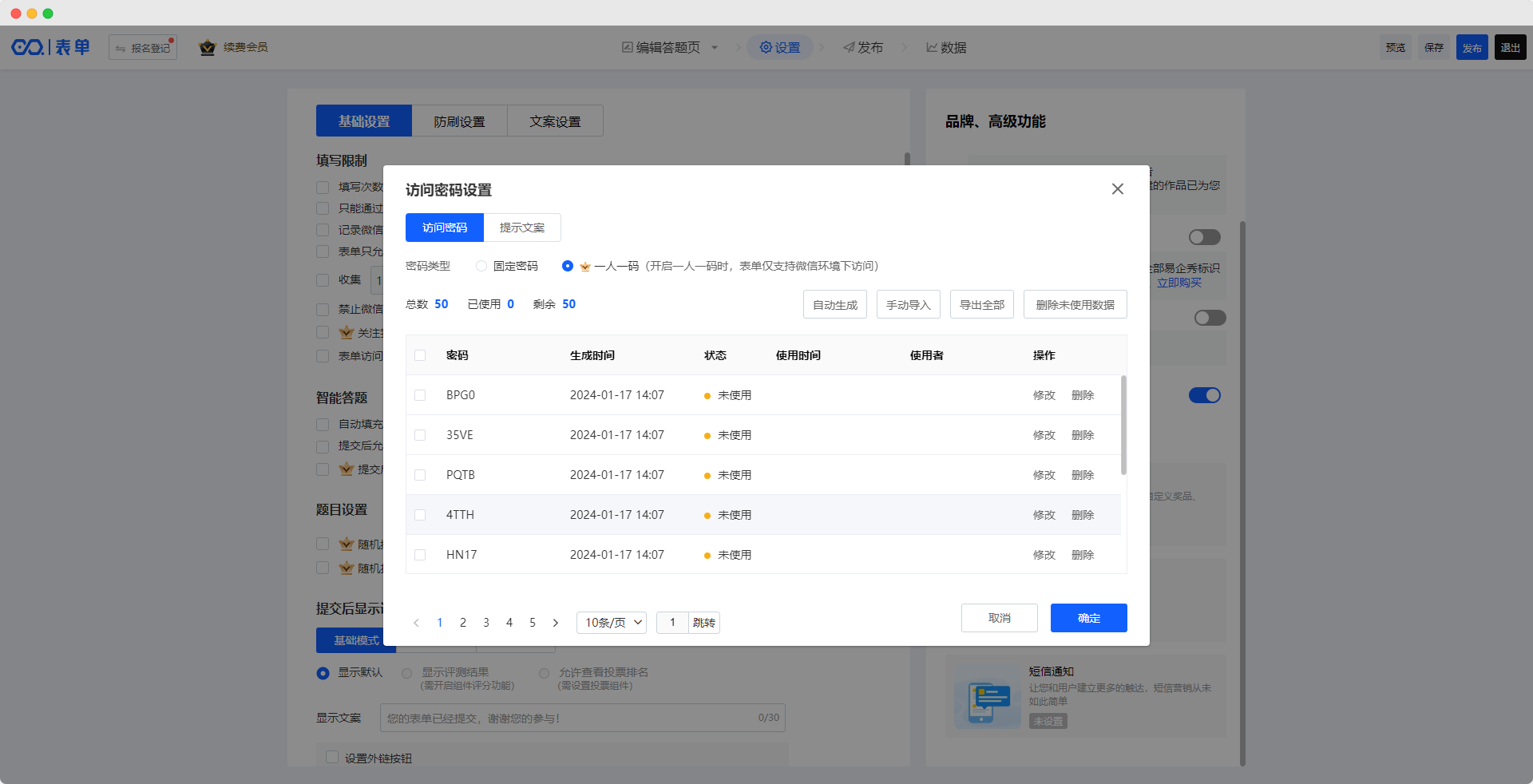This screenshot has width=1533, height=784.
Task: Click the crown icon beside 续费会员
Action: click(208, 48)
